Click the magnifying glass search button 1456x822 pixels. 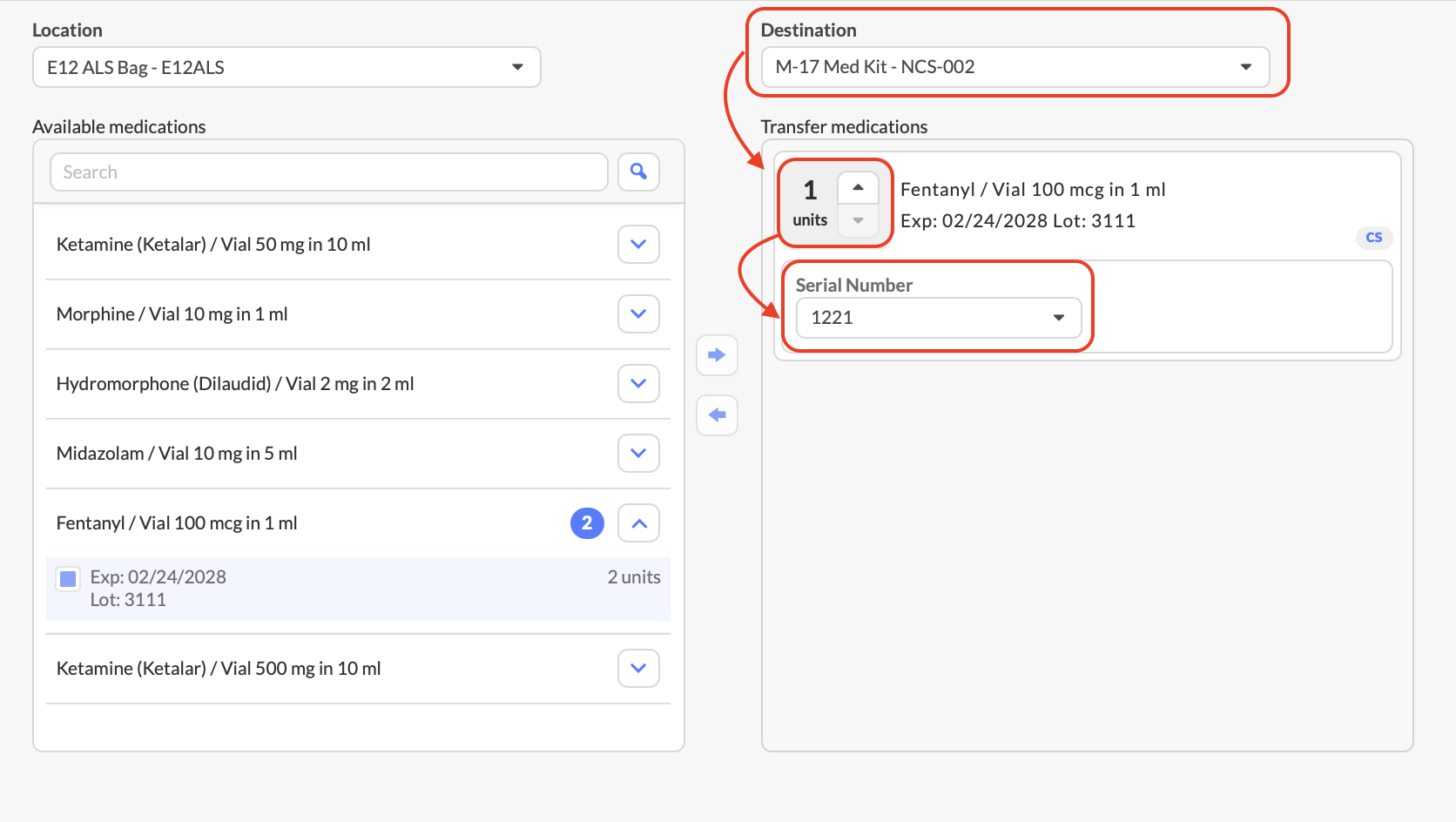(638, 172)
